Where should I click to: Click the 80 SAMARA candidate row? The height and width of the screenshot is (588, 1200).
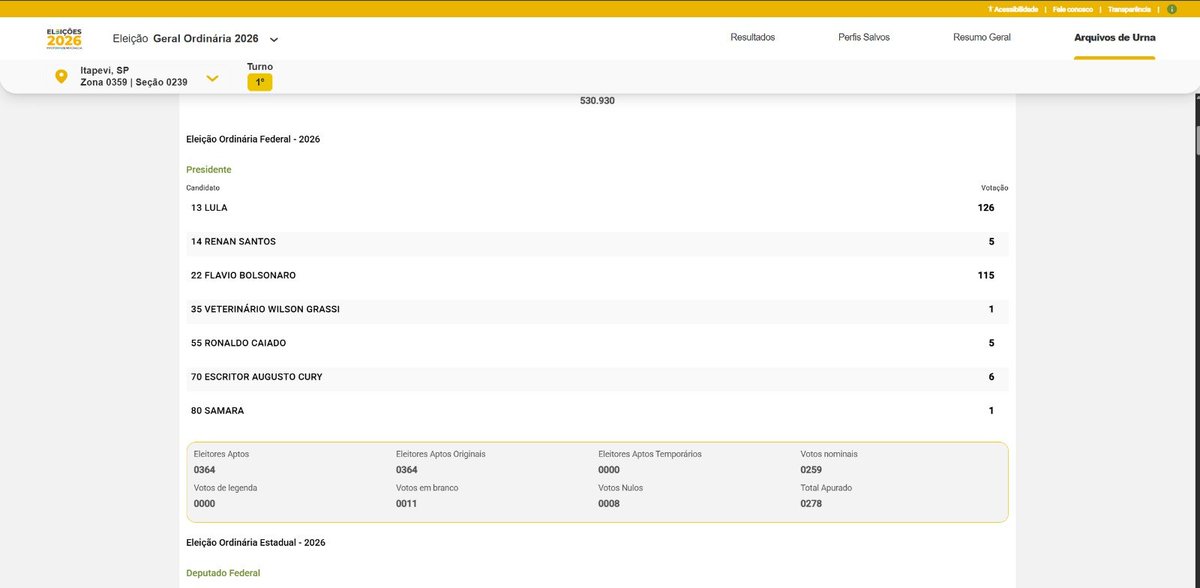597,411
